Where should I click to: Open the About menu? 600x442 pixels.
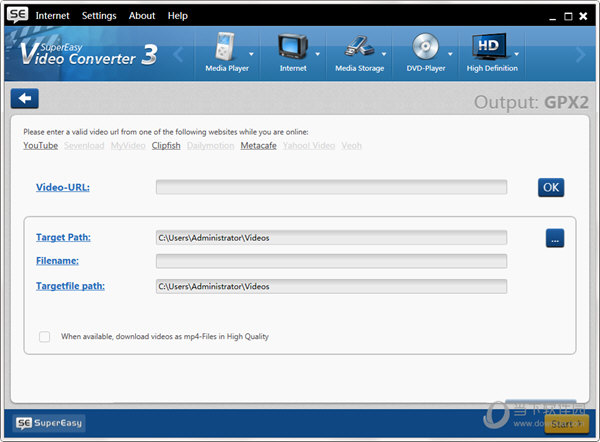(x=142, y=16)
